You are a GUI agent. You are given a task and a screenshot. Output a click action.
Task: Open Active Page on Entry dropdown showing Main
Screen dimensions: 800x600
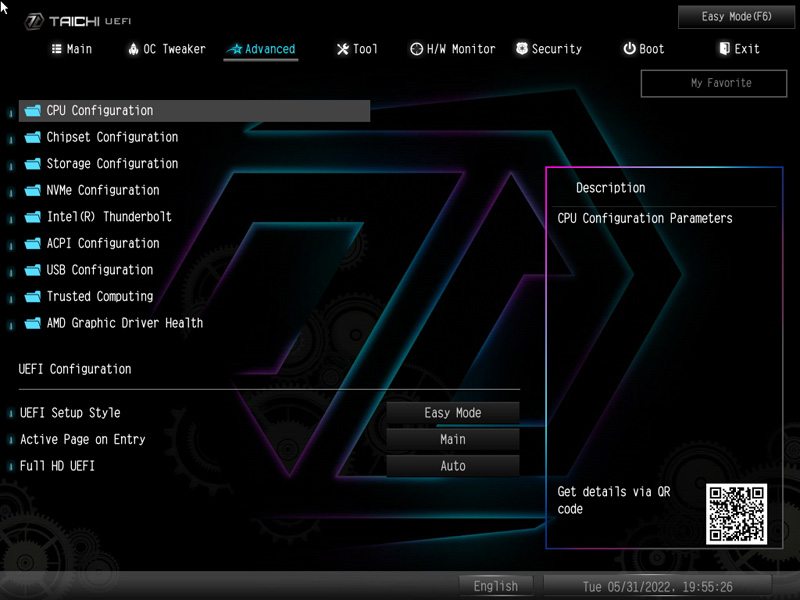pyautogui.click(x=453, y=439)
